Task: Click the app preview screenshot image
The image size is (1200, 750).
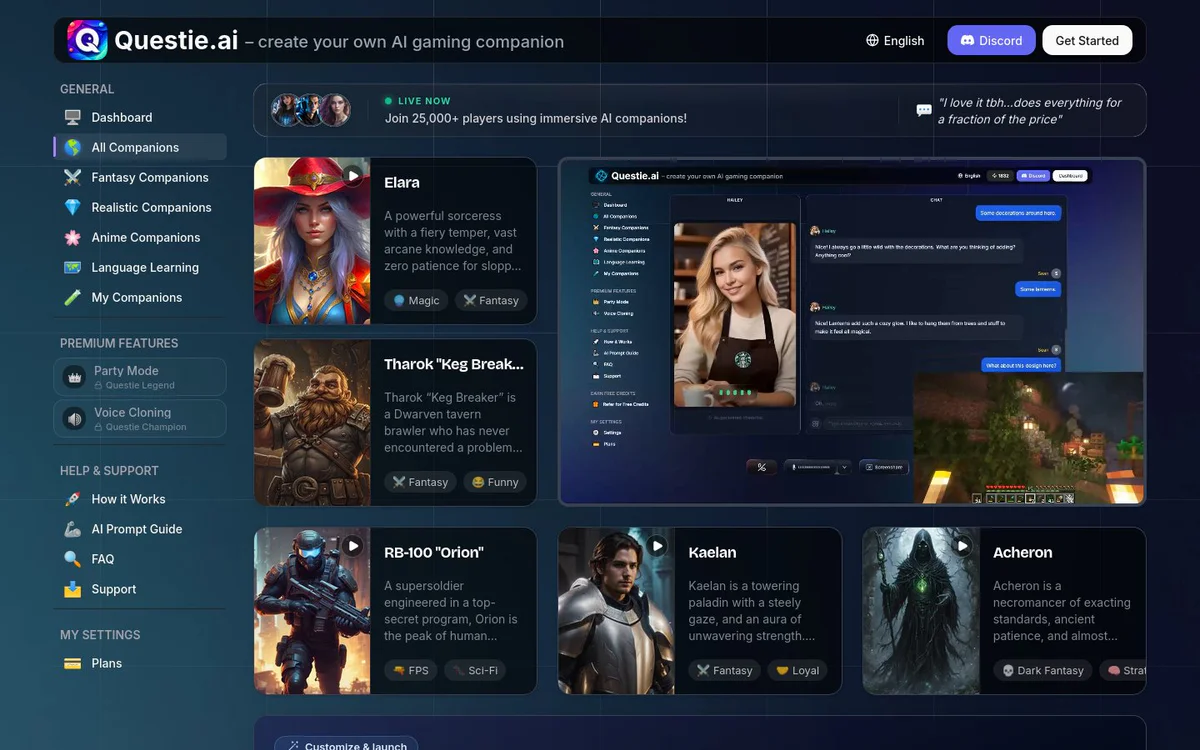Action: pyautogui.click(x=852, y=331)
